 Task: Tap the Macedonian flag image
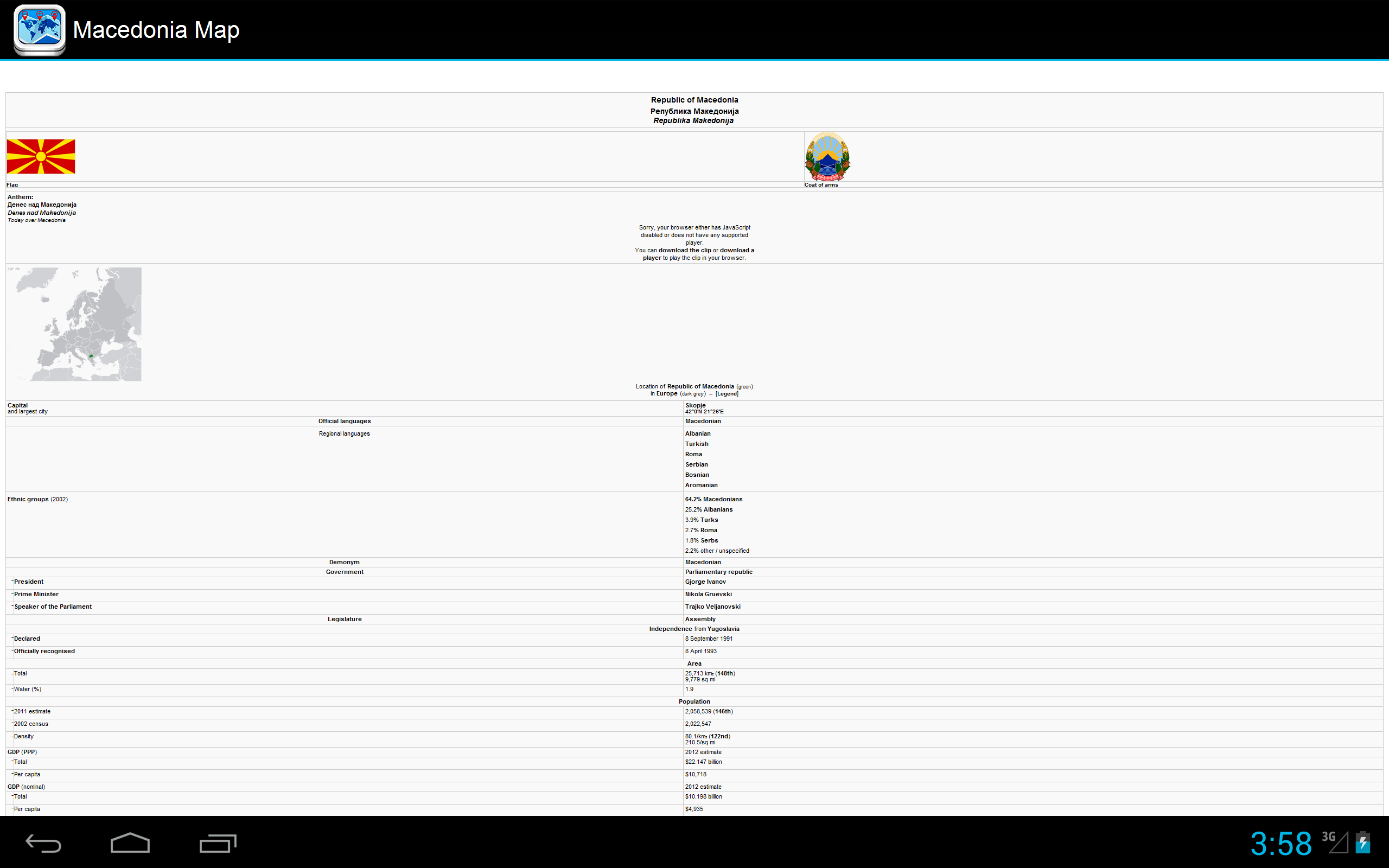(41, 156)
